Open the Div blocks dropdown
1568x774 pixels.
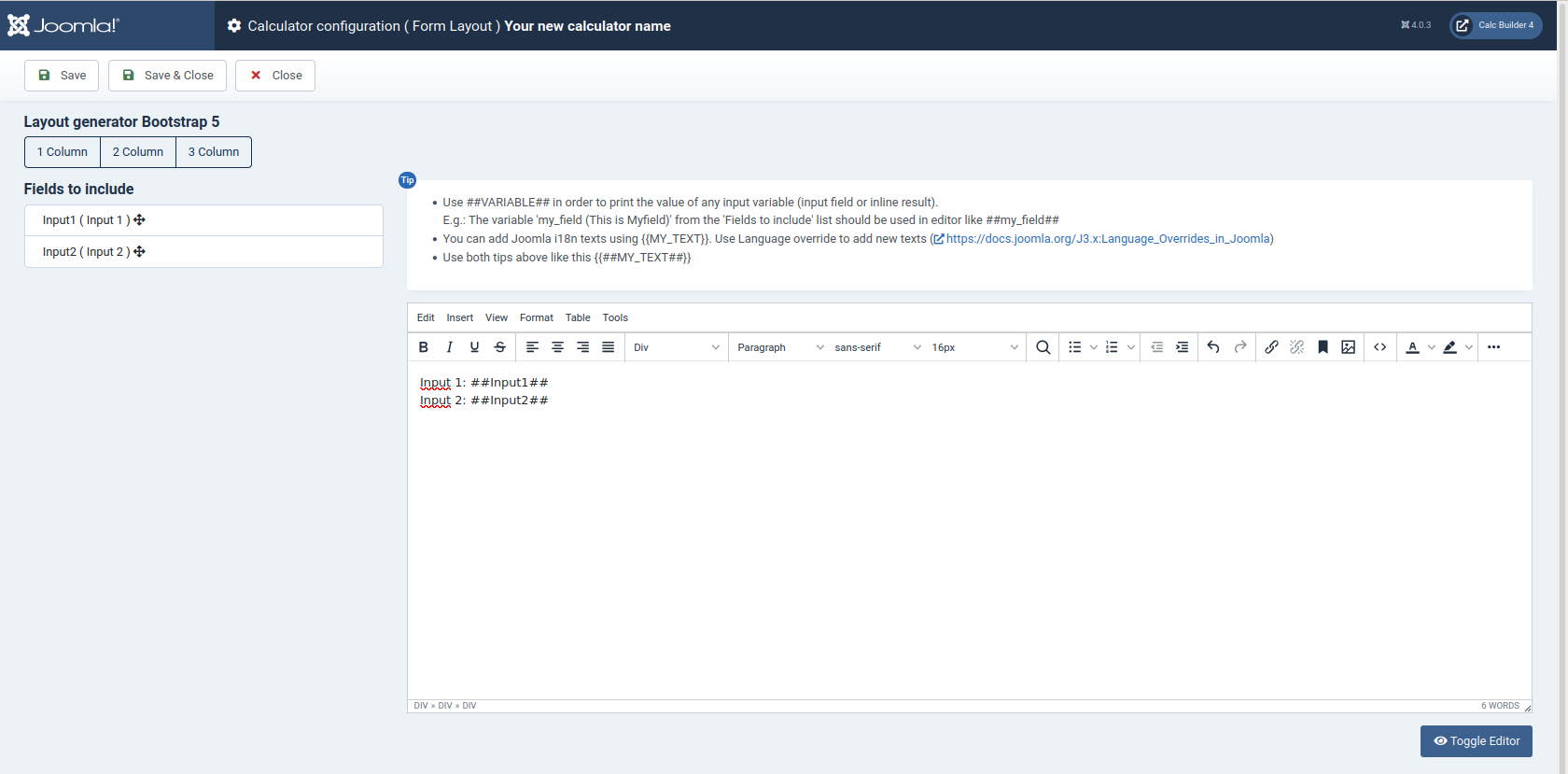click(676, 347)
